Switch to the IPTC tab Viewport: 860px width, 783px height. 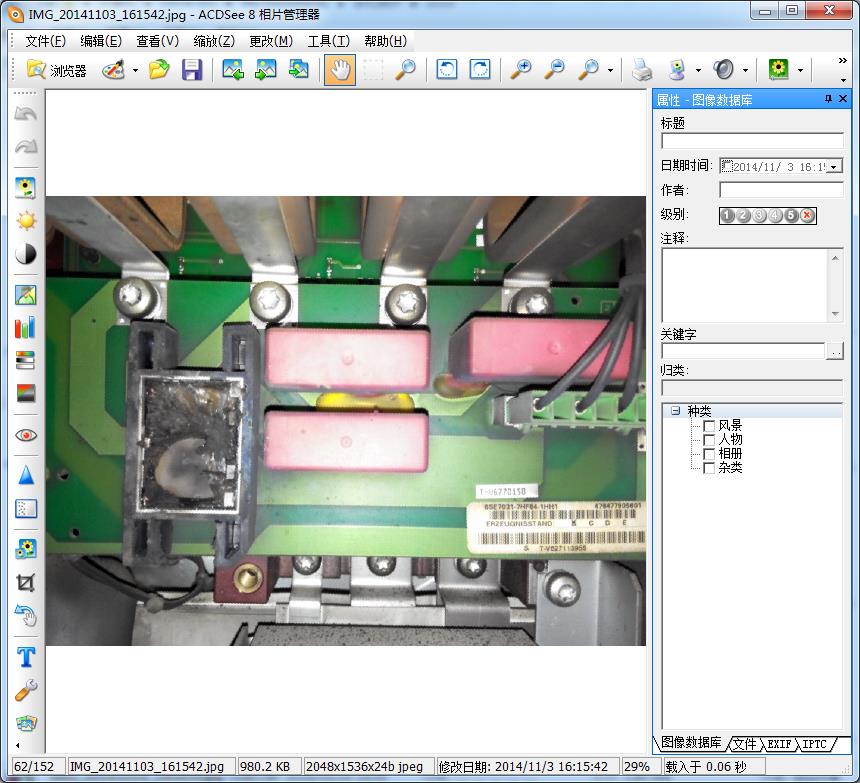click(x=814, y=744)
